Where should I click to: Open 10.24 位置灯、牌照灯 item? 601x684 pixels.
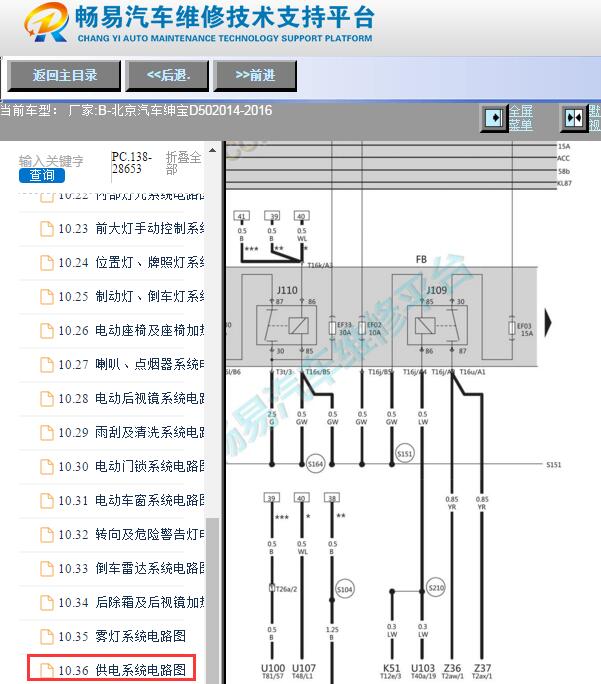(131, 262)
